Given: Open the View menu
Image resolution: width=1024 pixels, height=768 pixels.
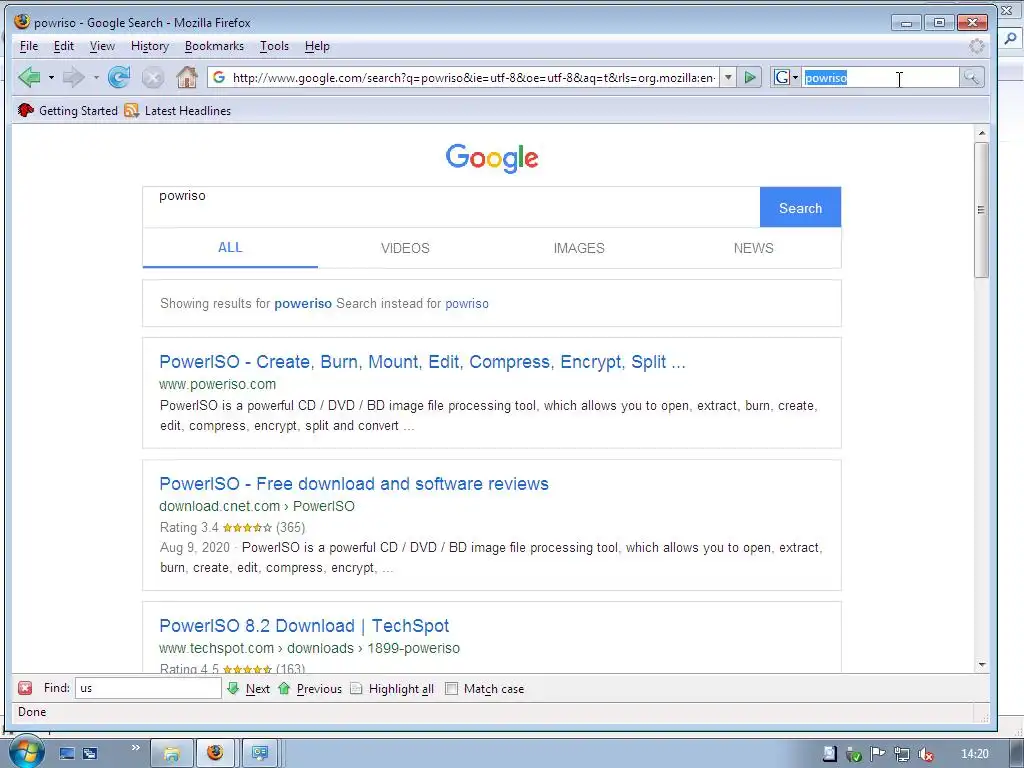Looking at the screenshot, I should pos(102,46).
